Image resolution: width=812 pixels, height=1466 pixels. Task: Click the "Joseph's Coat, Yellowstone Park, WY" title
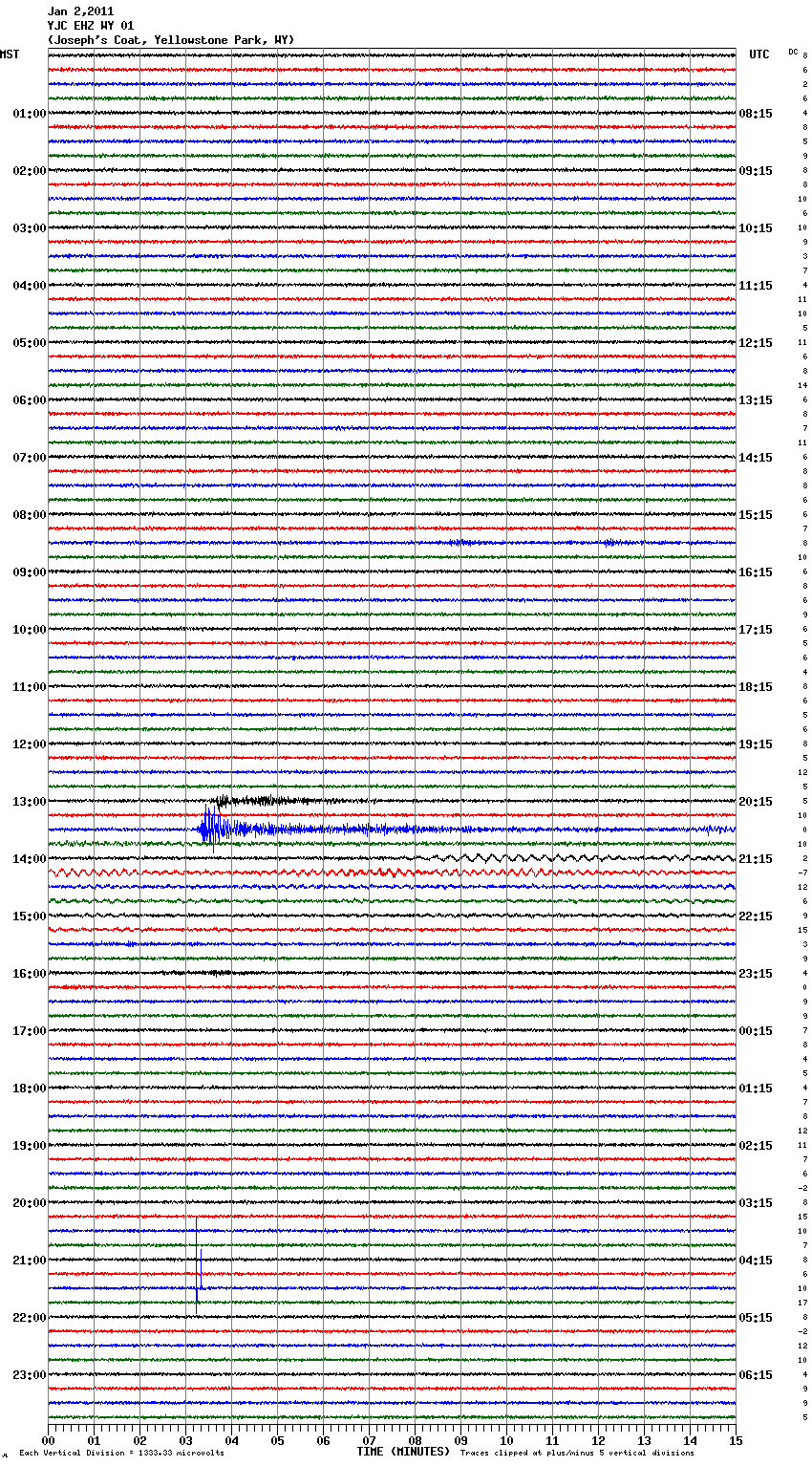pos(171,40)
